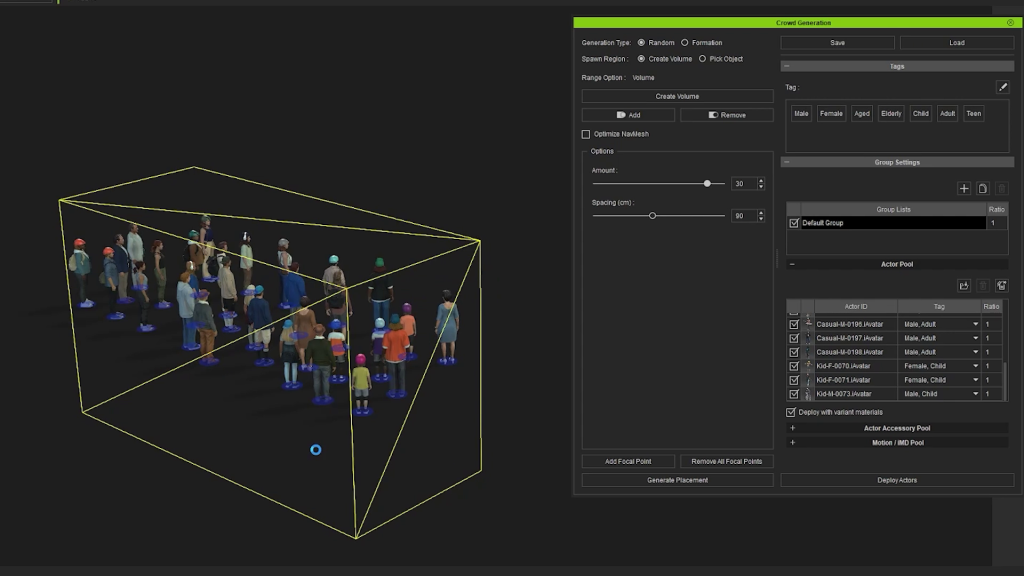This screenshot has width=1024, height=576.
Task: Select Formation generation type
Action: (684, 42)
